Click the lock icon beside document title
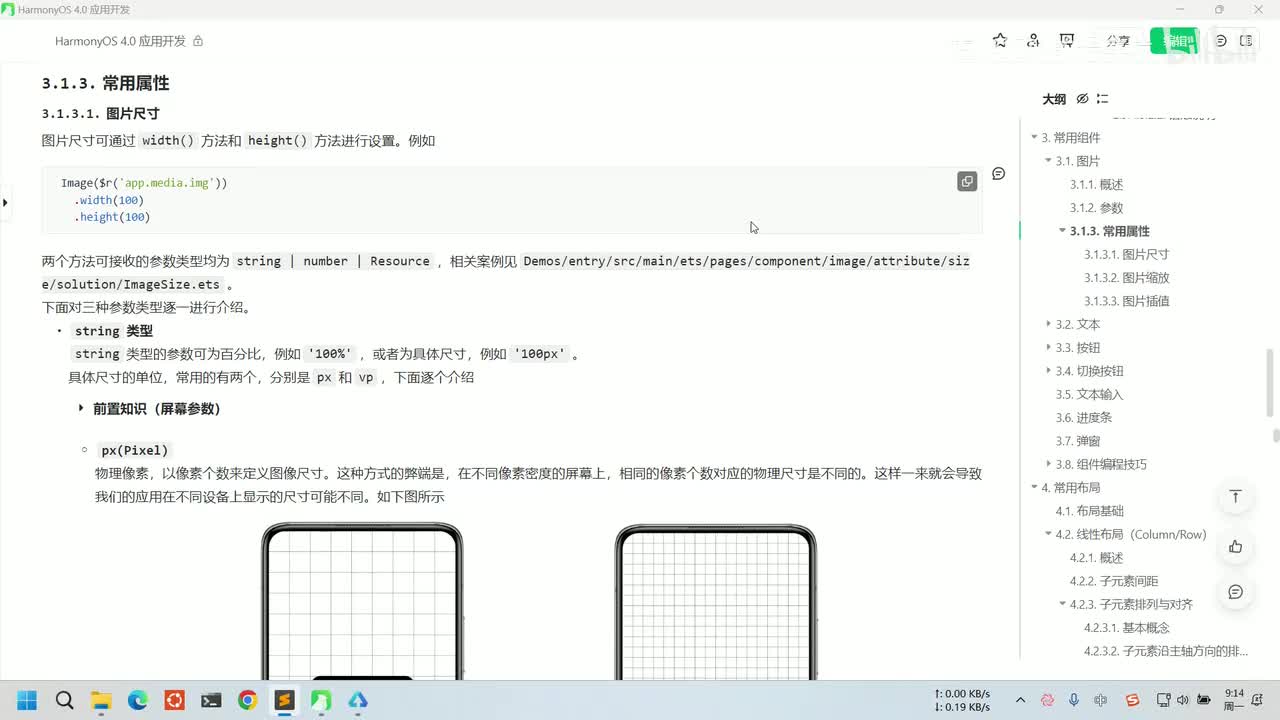1280x720 pixels. point(198,41)
